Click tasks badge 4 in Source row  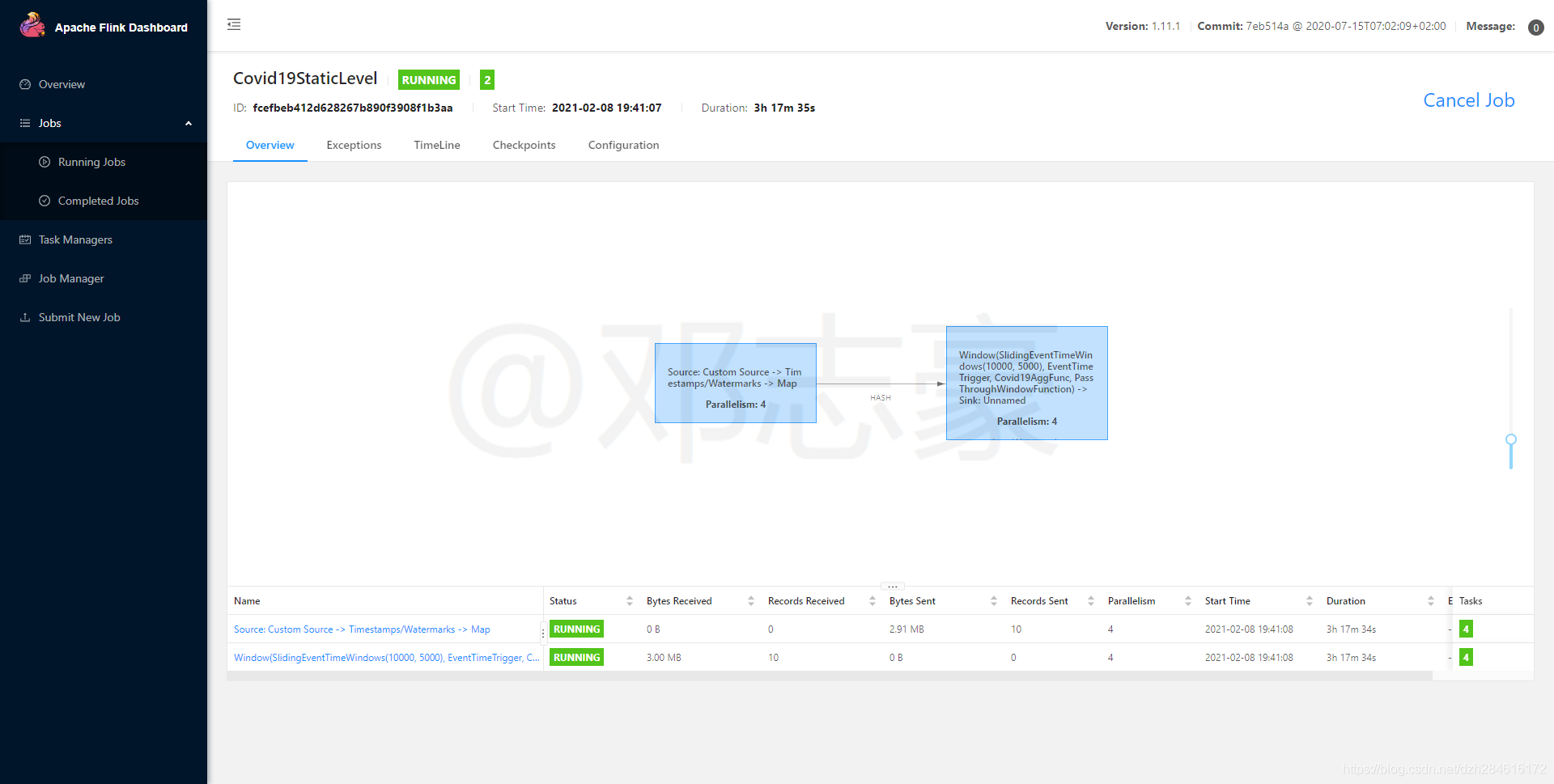point(1466,629)
